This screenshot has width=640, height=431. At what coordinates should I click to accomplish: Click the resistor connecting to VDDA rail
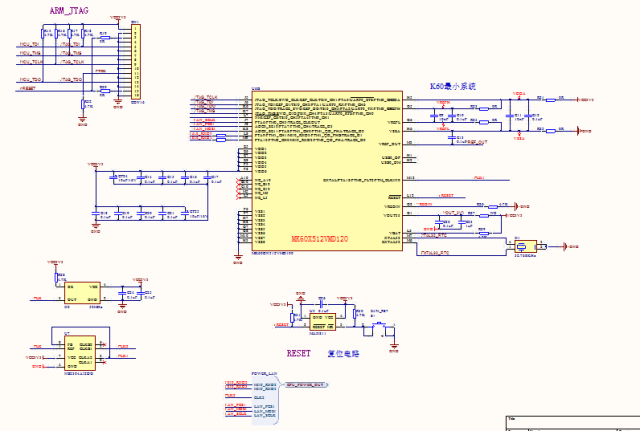click(x=551, y=100)
